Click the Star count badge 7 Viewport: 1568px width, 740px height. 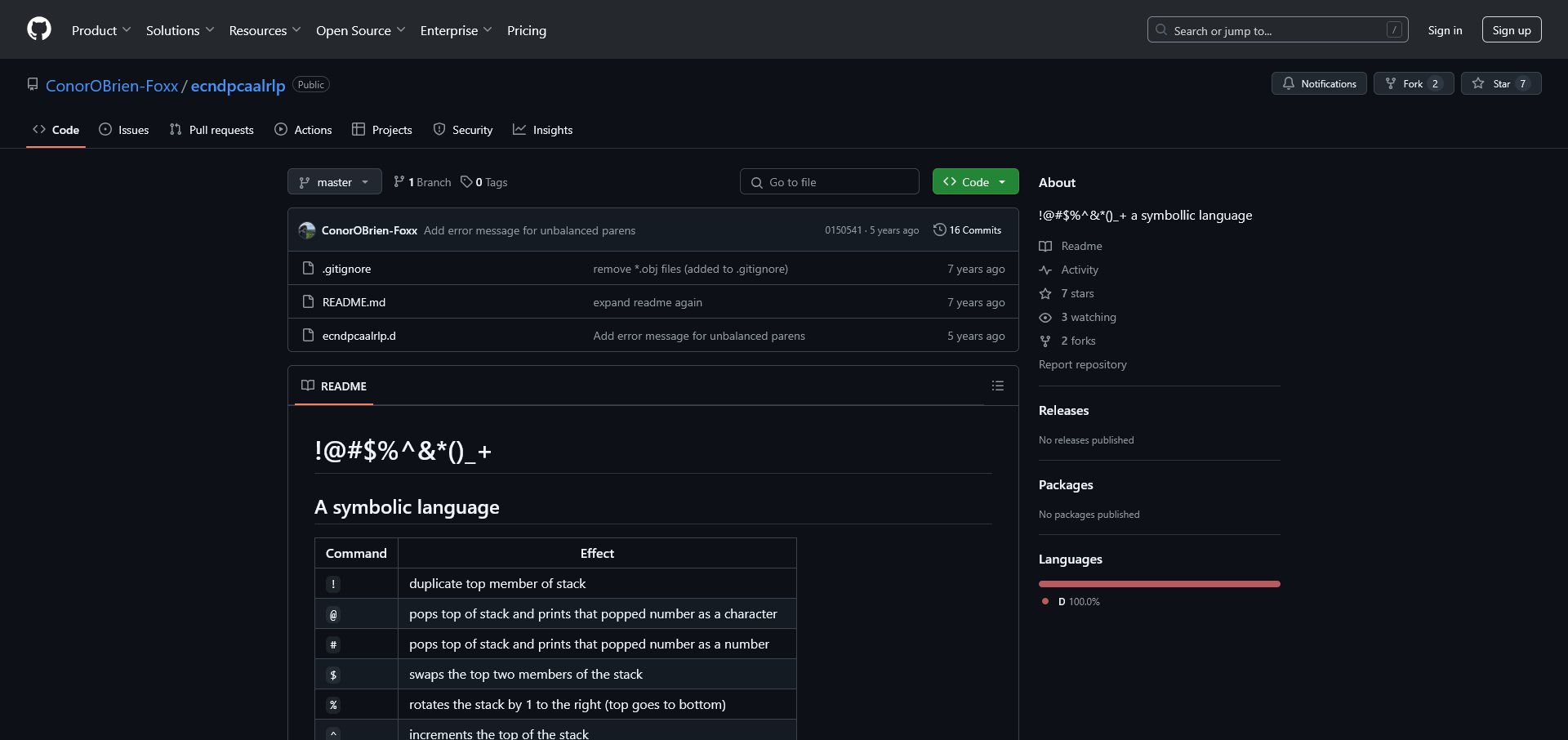click(x=1522, y=83)
